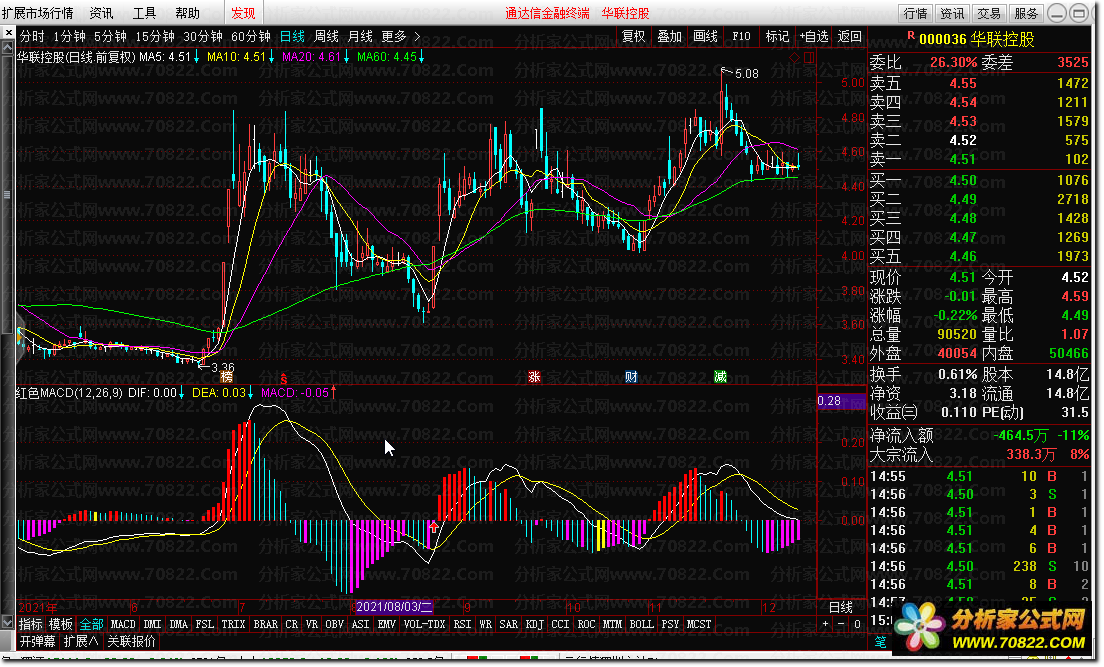Click the 资讯 button at top right
This screenshot has height=667, width=1104.
[952, 13]
